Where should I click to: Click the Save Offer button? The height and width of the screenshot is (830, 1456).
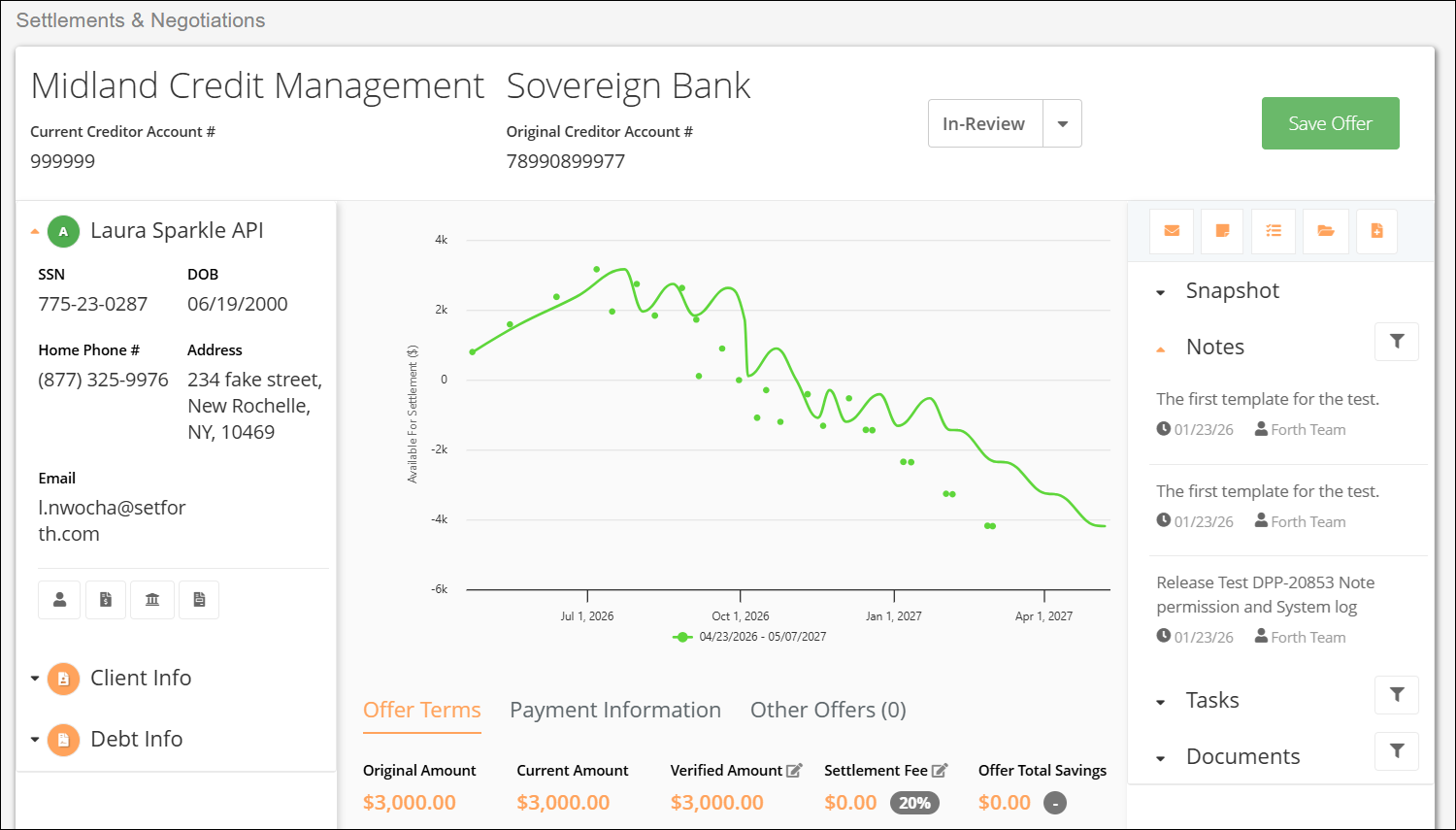coord(1330,123)
